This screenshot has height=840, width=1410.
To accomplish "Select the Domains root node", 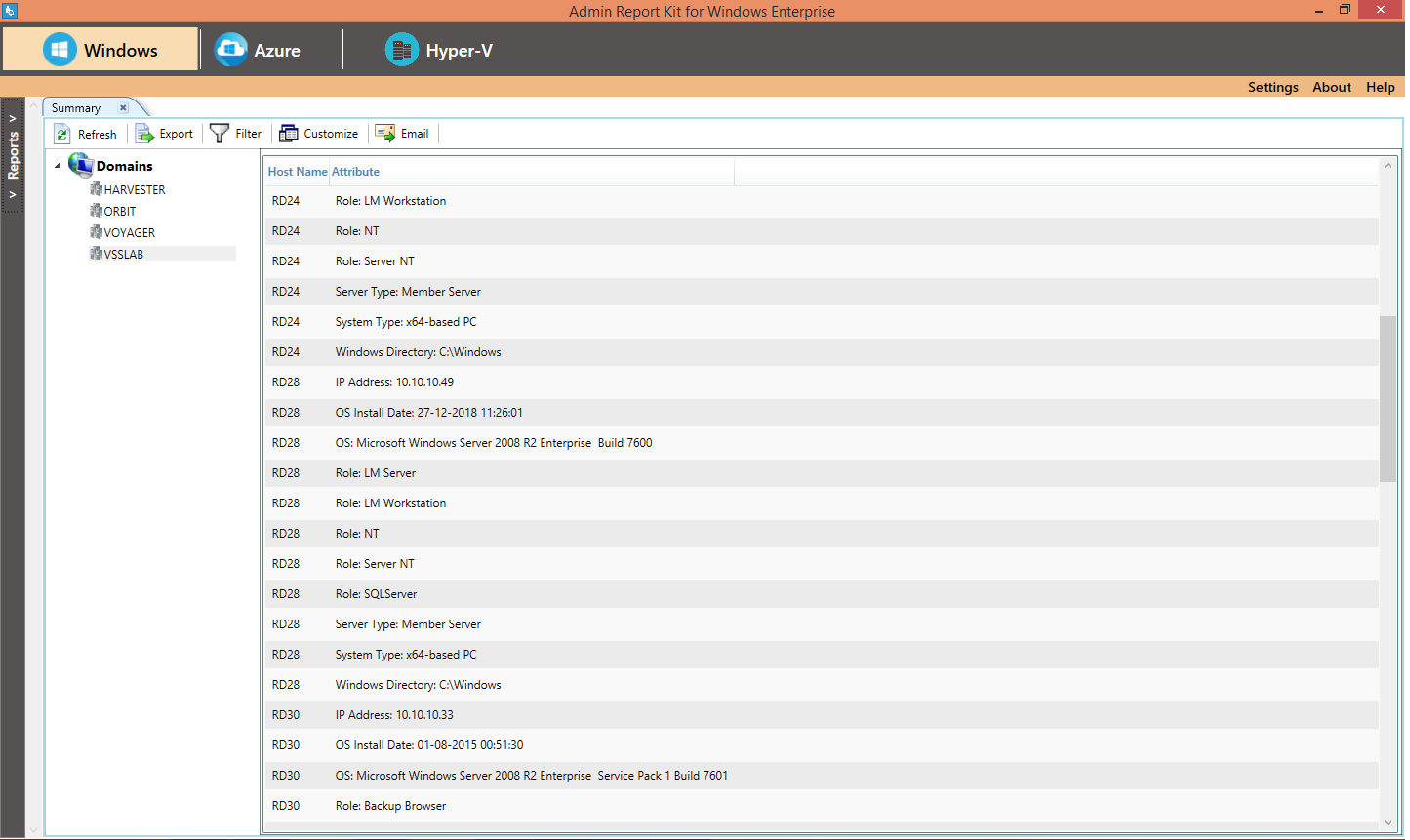I will pos(125,166).
